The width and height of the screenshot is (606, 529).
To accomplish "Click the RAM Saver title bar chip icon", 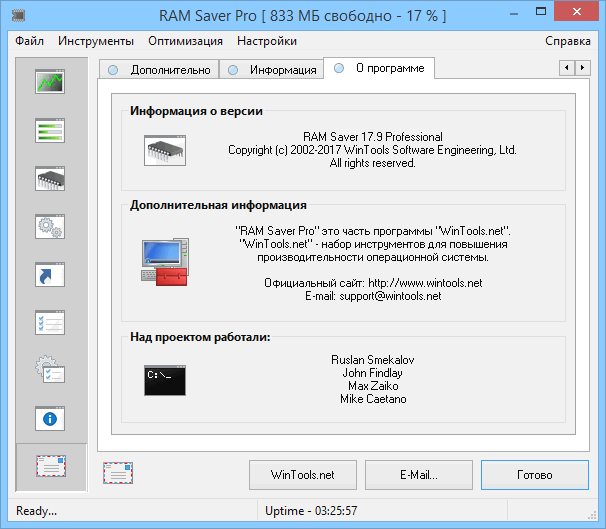I will [x=18, y=15].
